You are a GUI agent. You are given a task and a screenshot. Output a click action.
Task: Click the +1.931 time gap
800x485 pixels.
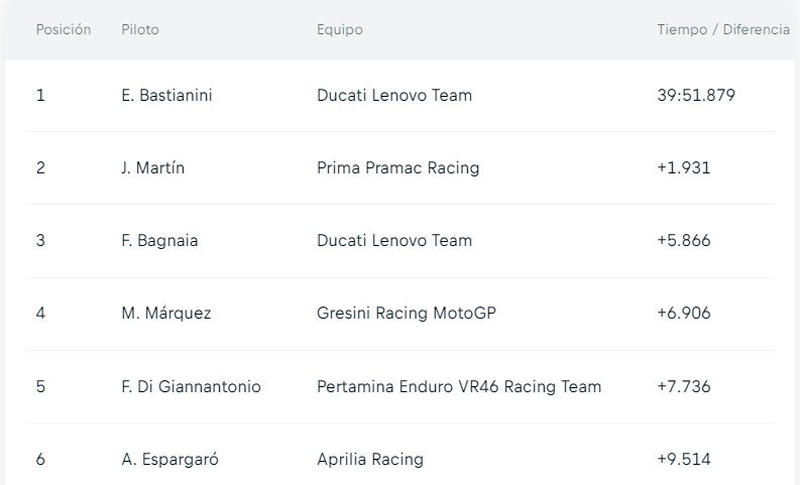684,168
